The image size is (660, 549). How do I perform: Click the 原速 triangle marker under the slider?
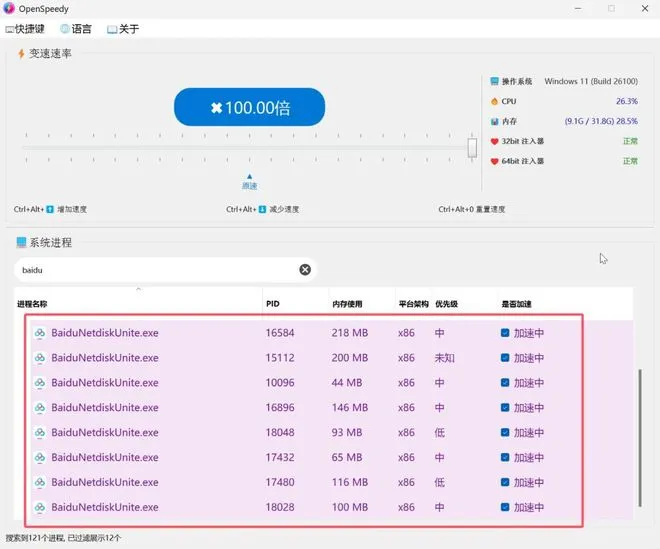(250, 176)
